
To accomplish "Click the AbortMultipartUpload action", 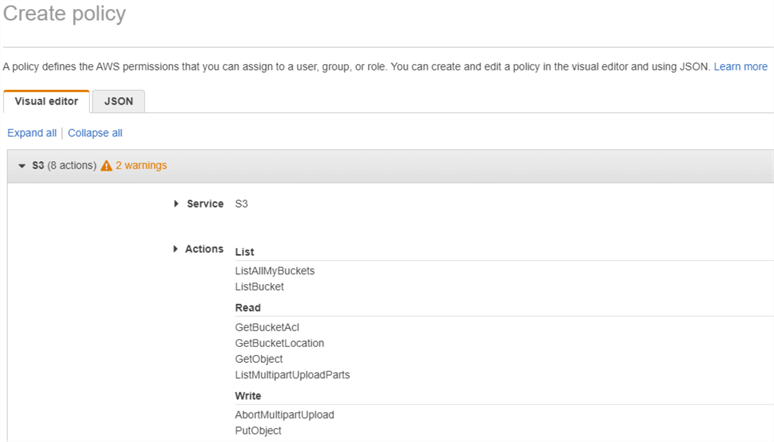I will (x=284, y=415).
